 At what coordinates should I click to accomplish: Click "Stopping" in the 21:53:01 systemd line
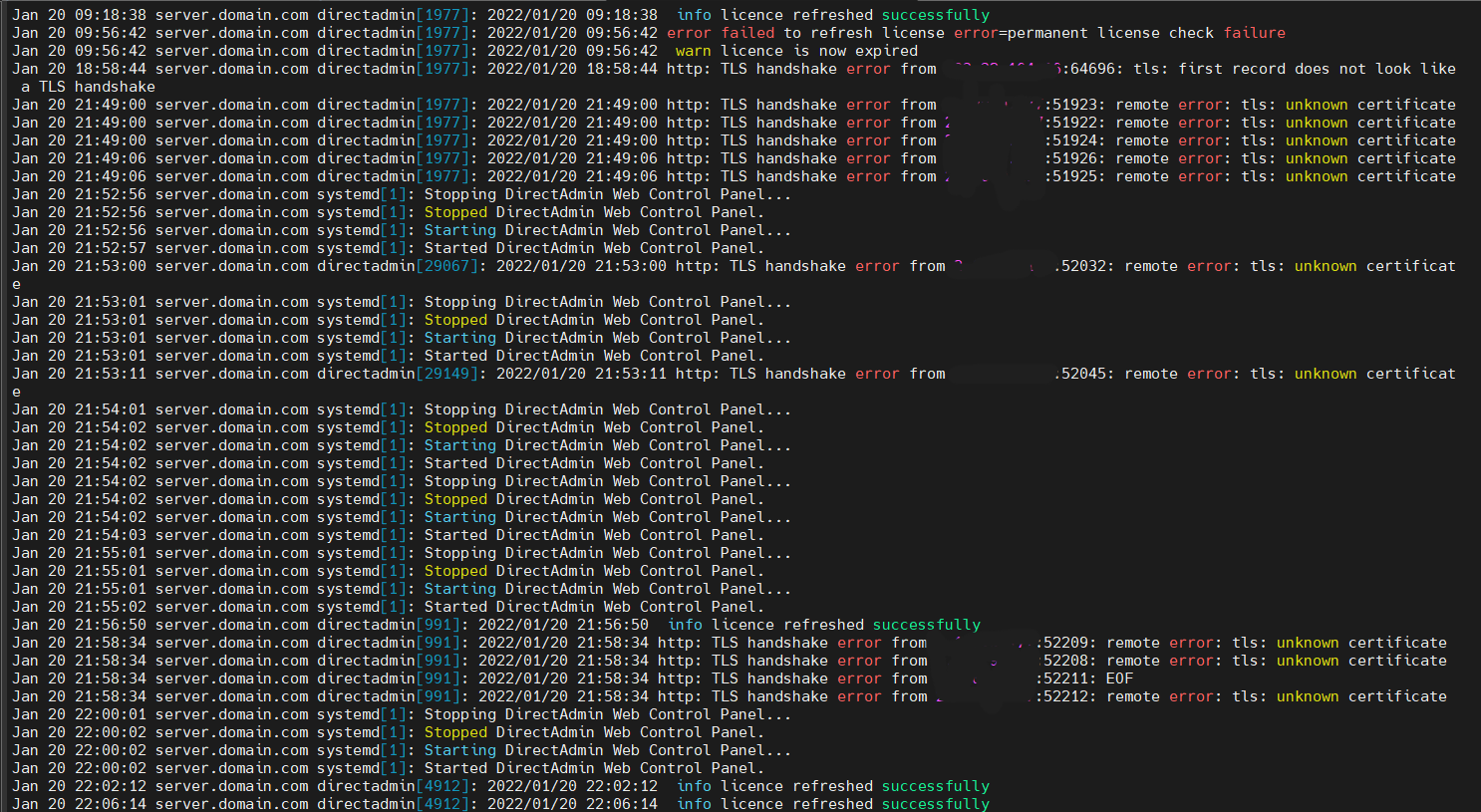pos(459,302)
